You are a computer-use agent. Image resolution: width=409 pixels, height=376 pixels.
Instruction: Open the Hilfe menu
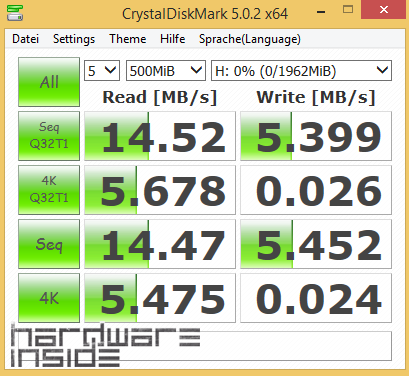(172, 39)
